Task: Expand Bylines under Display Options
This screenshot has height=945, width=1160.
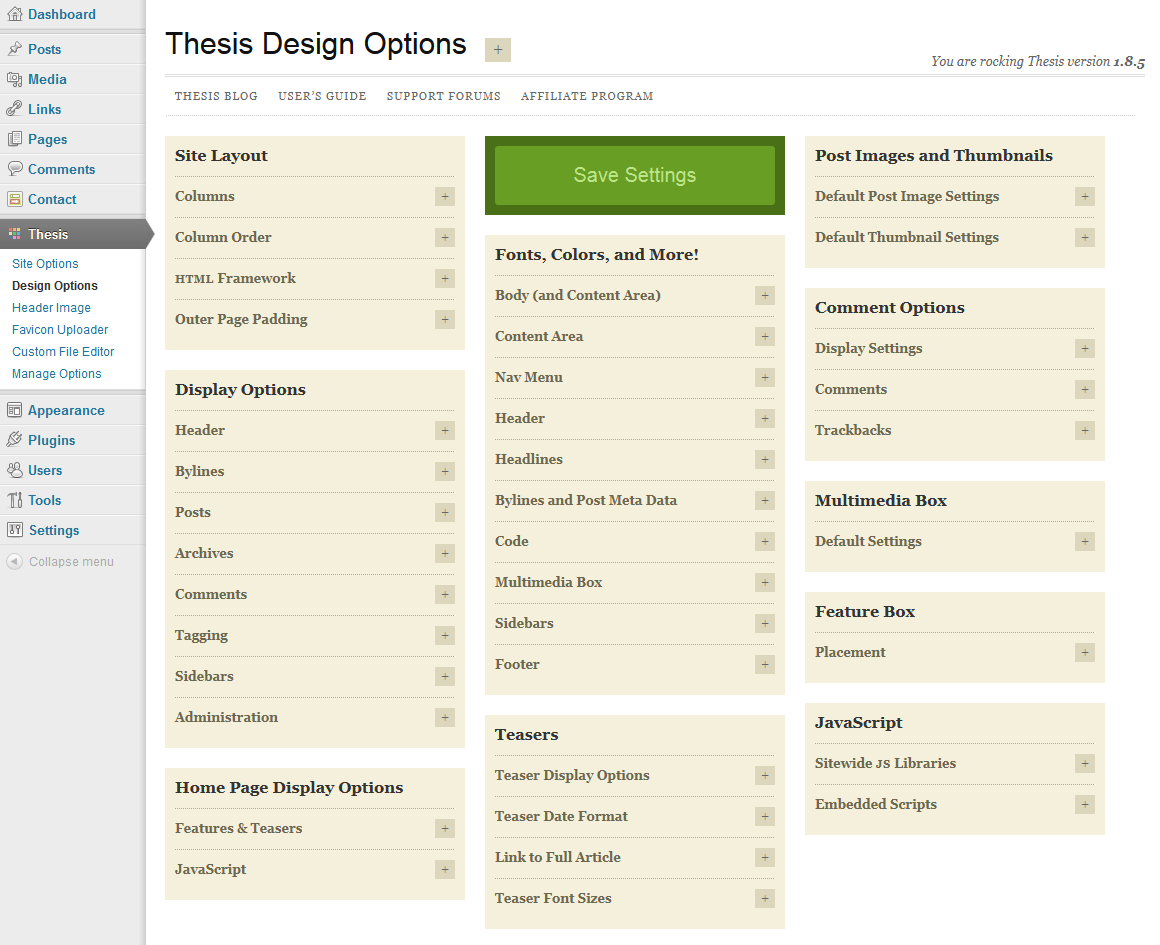Action: pos(445,471)
